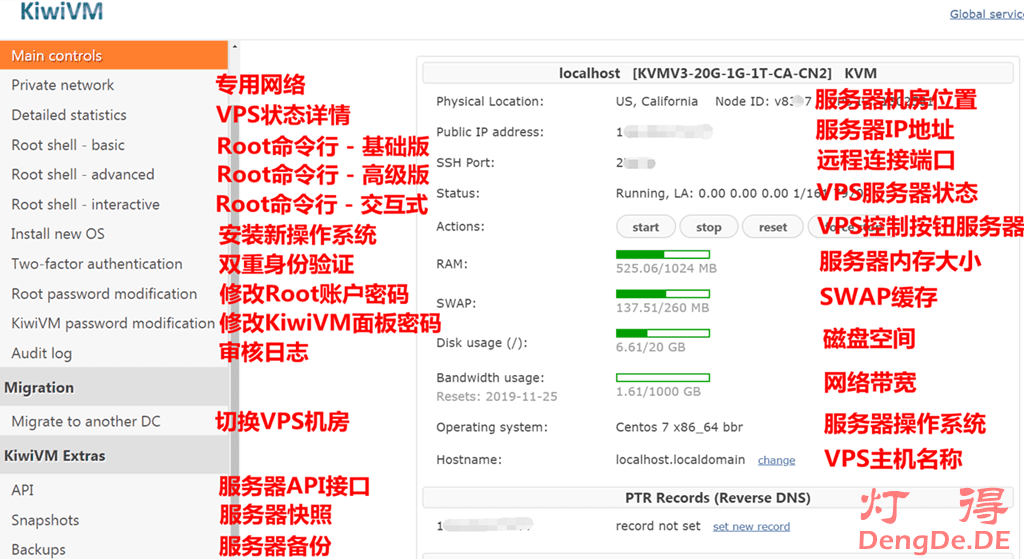1024x559 pixels.
Task: Open Main controls in sidebar
Action: (x=114, y=56)
